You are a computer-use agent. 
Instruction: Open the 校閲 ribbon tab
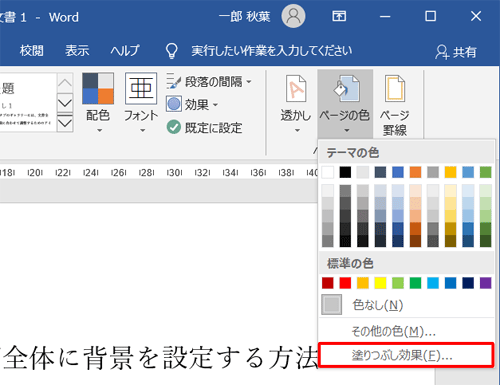[x=32, y=51]
